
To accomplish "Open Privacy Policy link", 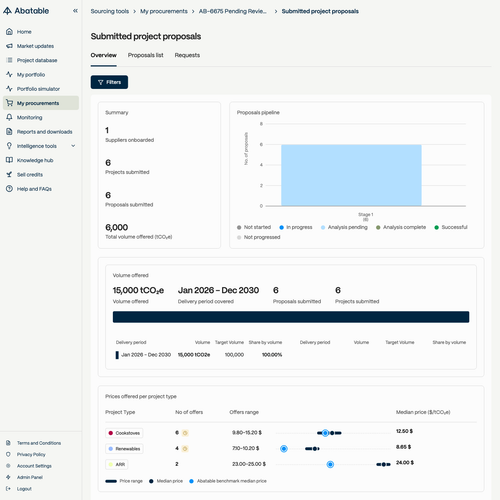I will point(31,454).
